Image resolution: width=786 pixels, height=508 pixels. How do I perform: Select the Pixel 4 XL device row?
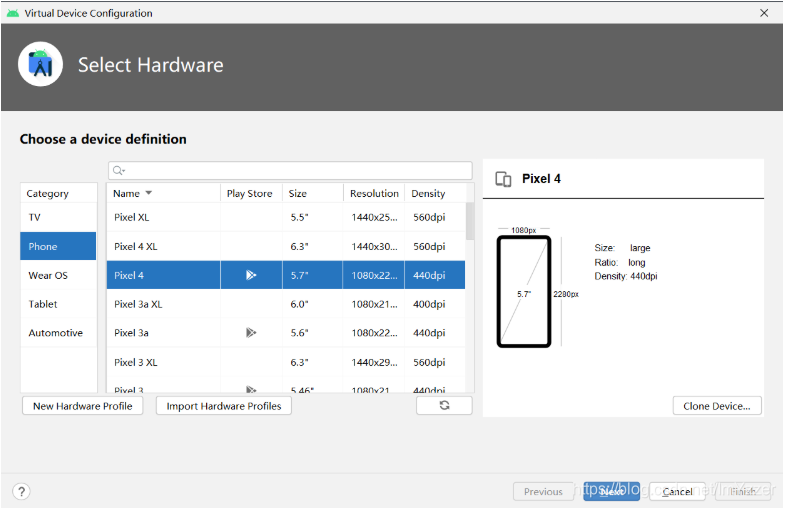click(x=286, y=246)
